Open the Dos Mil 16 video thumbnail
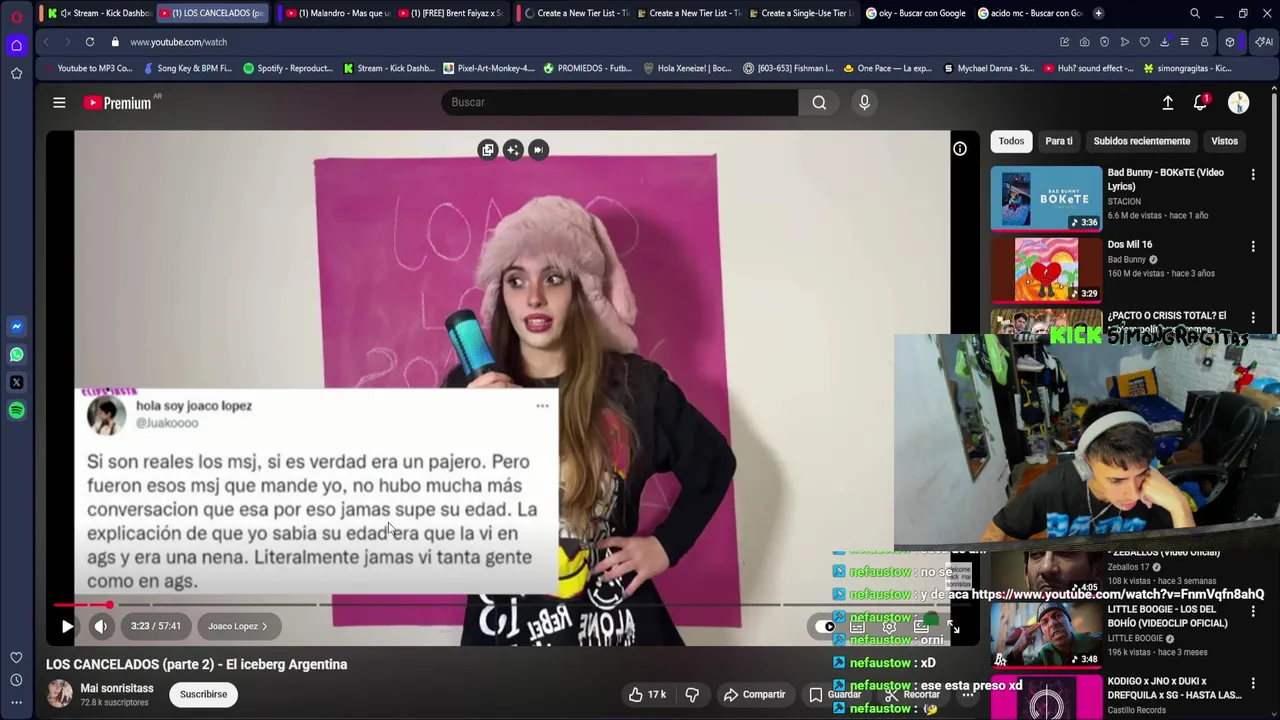The image size is (1280, 720). pyautogui.click(x=1046, y=270)
